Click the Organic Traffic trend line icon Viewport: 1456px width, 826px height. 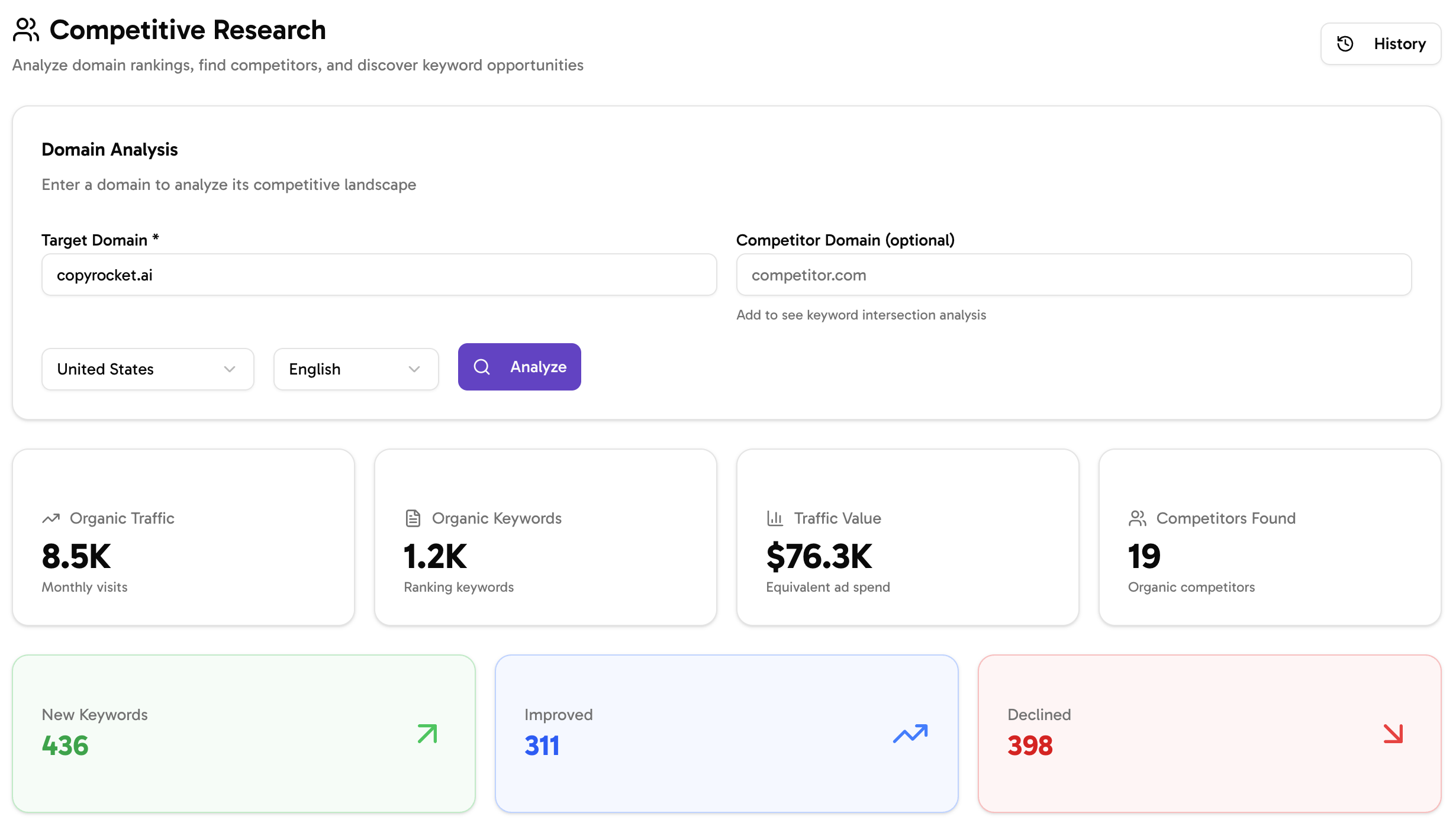click(50, 518)
